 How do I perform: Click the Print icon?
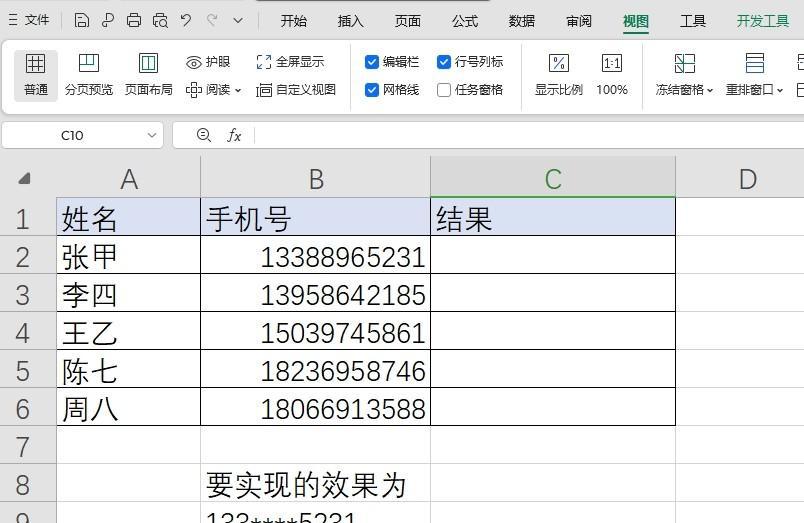click(134, 21)
